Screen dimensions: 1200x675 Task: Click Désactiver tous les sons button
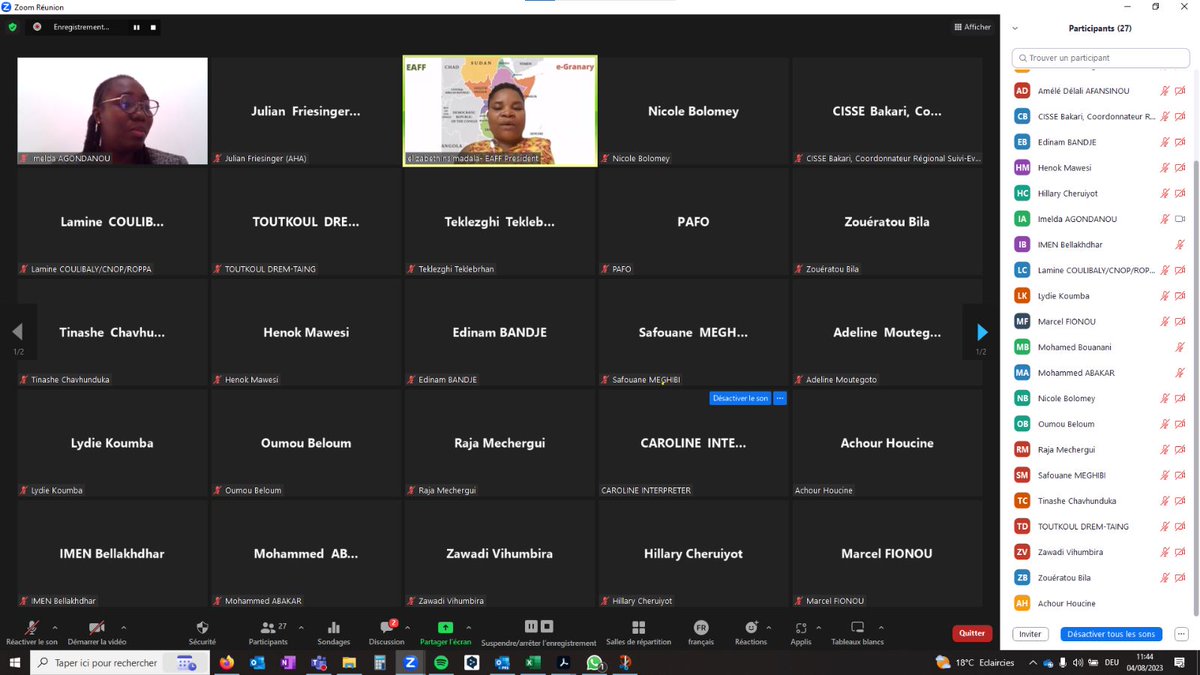click(1111, 634)
